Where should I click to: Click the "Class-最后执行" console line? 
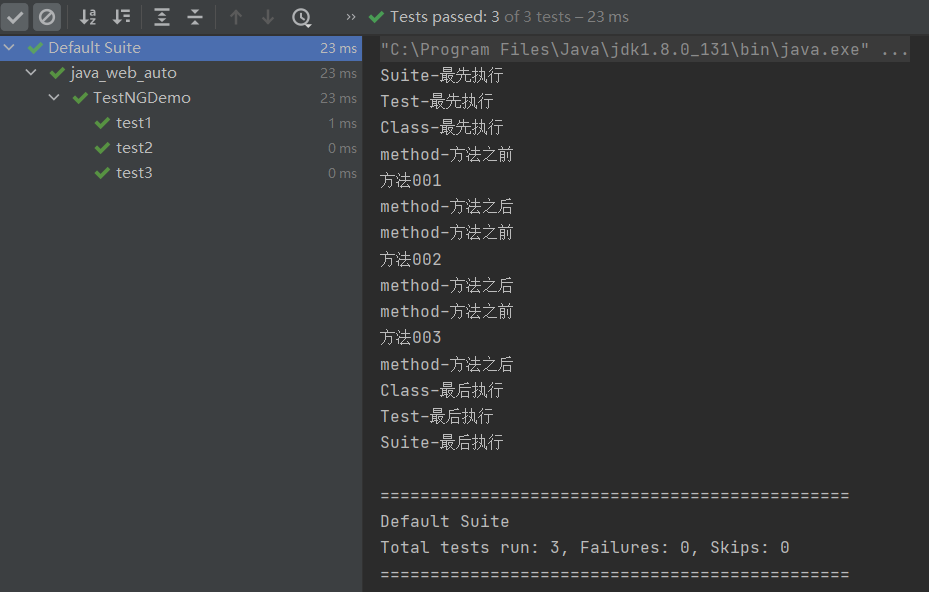(442, 391)
